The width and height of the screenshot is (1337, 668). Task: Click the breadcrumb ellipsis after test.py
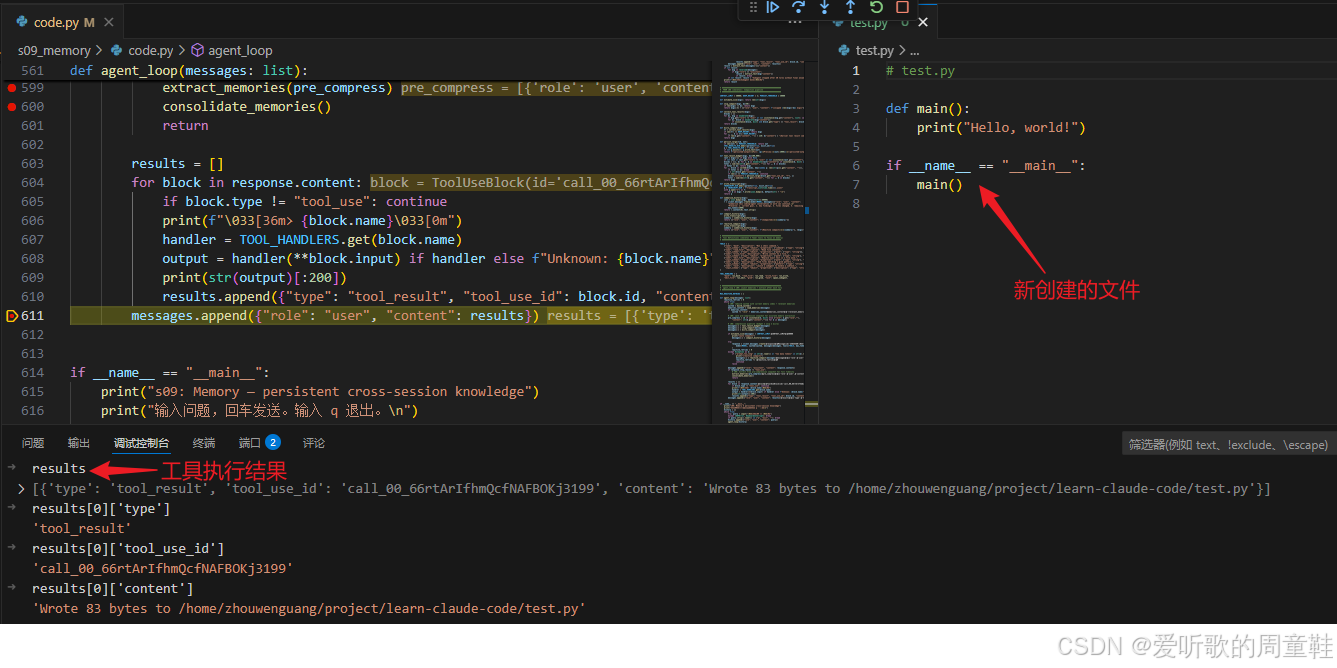click(x=914, y=50)
